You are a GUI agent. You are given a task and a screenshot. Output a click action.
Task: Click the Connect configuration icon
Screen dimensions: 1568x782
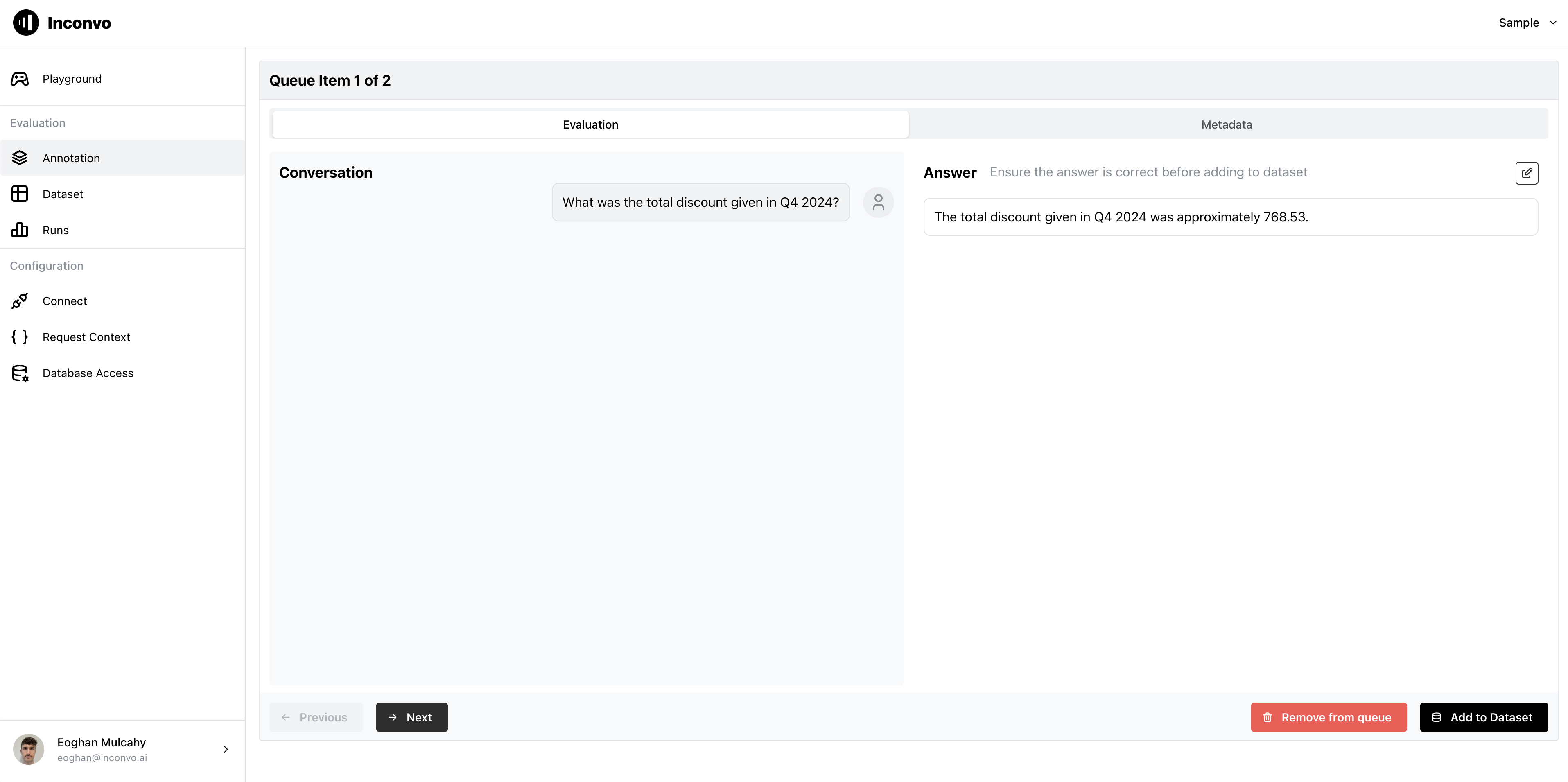(x=20, y=300)
